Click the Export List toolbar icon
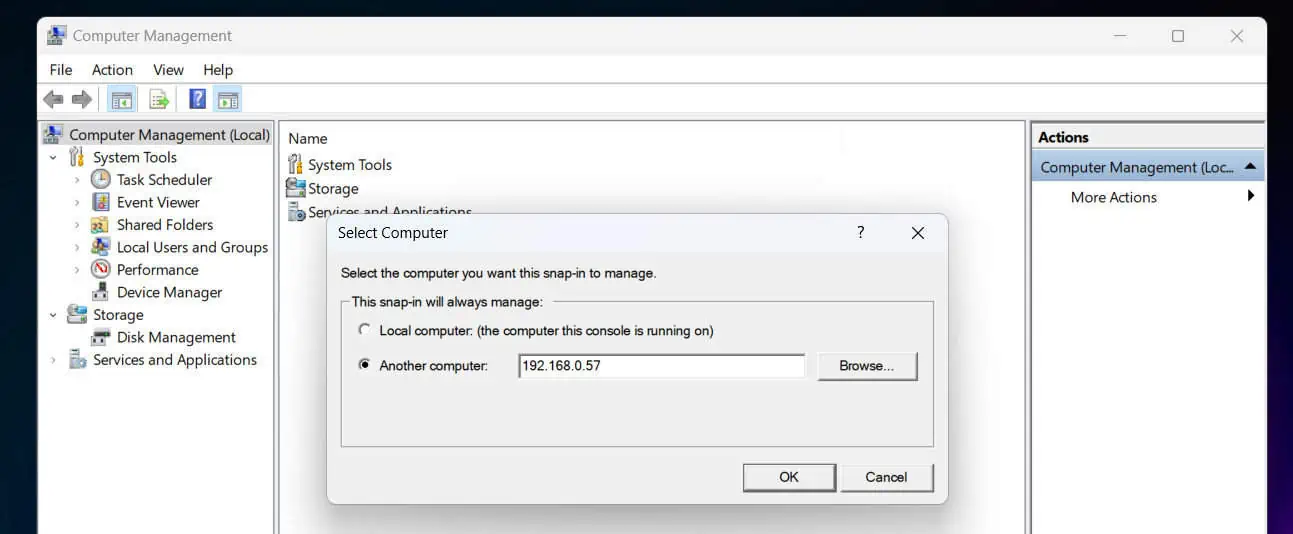This screenshot has height=534, width=1293. pyautogui.click(x=159, y=99)
